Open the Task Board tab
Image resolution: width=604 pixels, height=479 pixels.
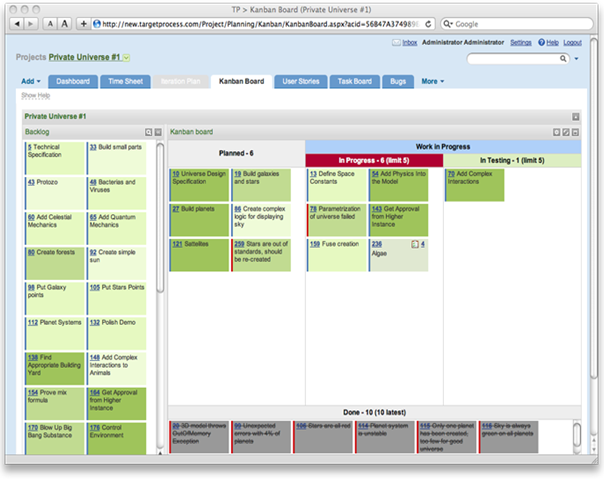[x=355, y=81]
